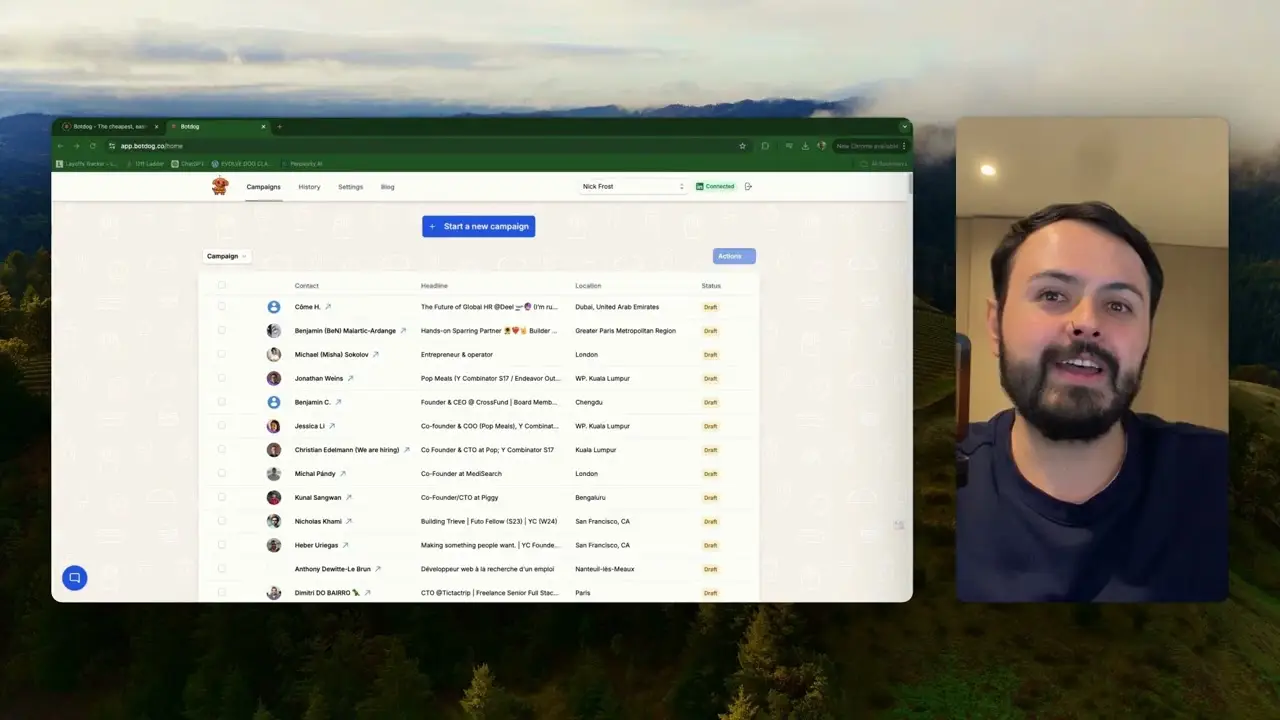Open Kunal Sangwan's external profile arrow

click(x=349, y=497)
